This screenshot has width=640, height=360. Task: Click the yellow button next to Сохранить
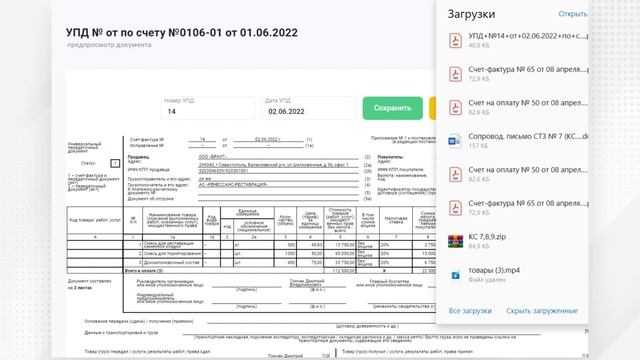pyautogui.click(x=433, y=108)
